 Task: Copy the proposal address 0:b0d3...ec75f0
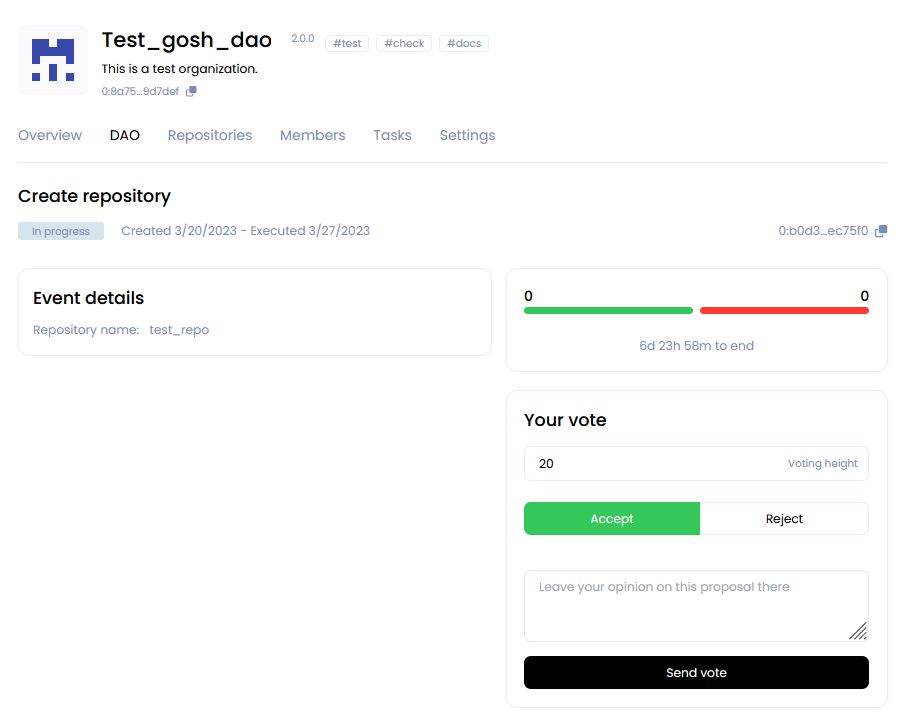click(x=880, y=231)
